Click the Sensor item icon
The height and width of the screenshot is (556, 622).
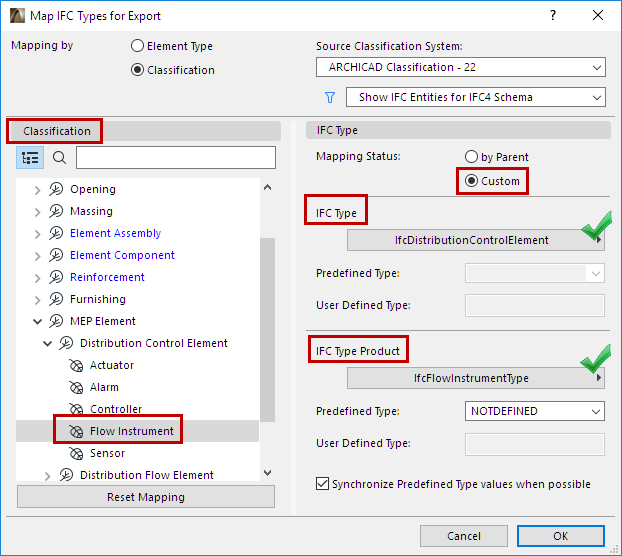pos(76,453)
